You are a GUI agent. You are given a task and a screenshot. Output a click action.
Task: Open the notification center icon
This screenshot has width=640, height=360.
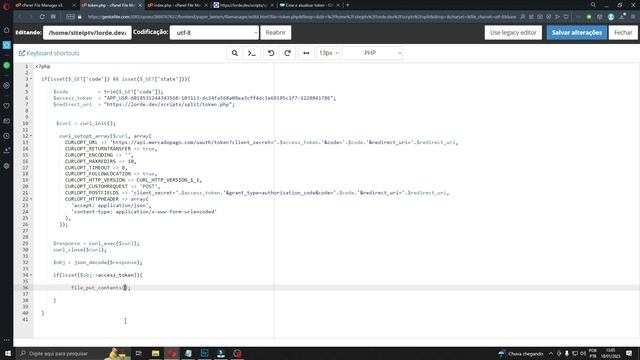point(629,353)
